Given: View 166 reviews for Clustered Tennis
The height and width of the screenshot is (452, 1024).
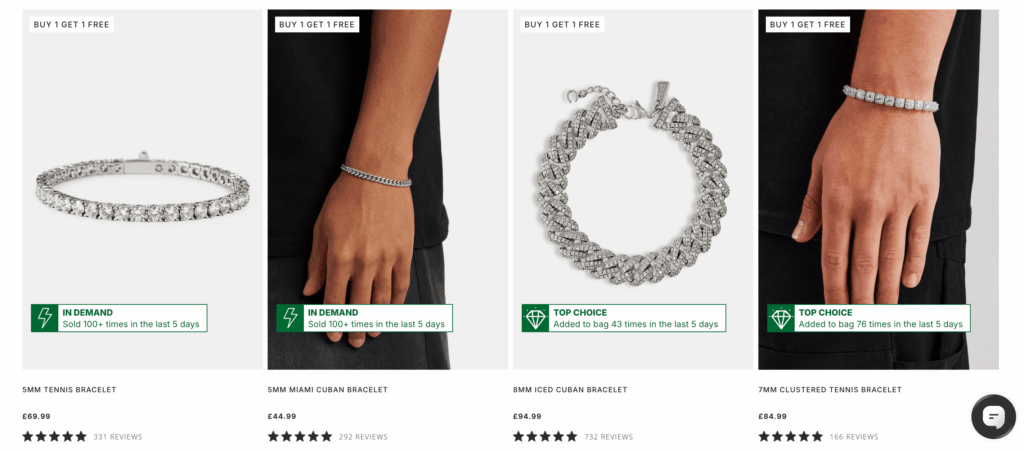Looking at the screenshot, I should 854,437.
